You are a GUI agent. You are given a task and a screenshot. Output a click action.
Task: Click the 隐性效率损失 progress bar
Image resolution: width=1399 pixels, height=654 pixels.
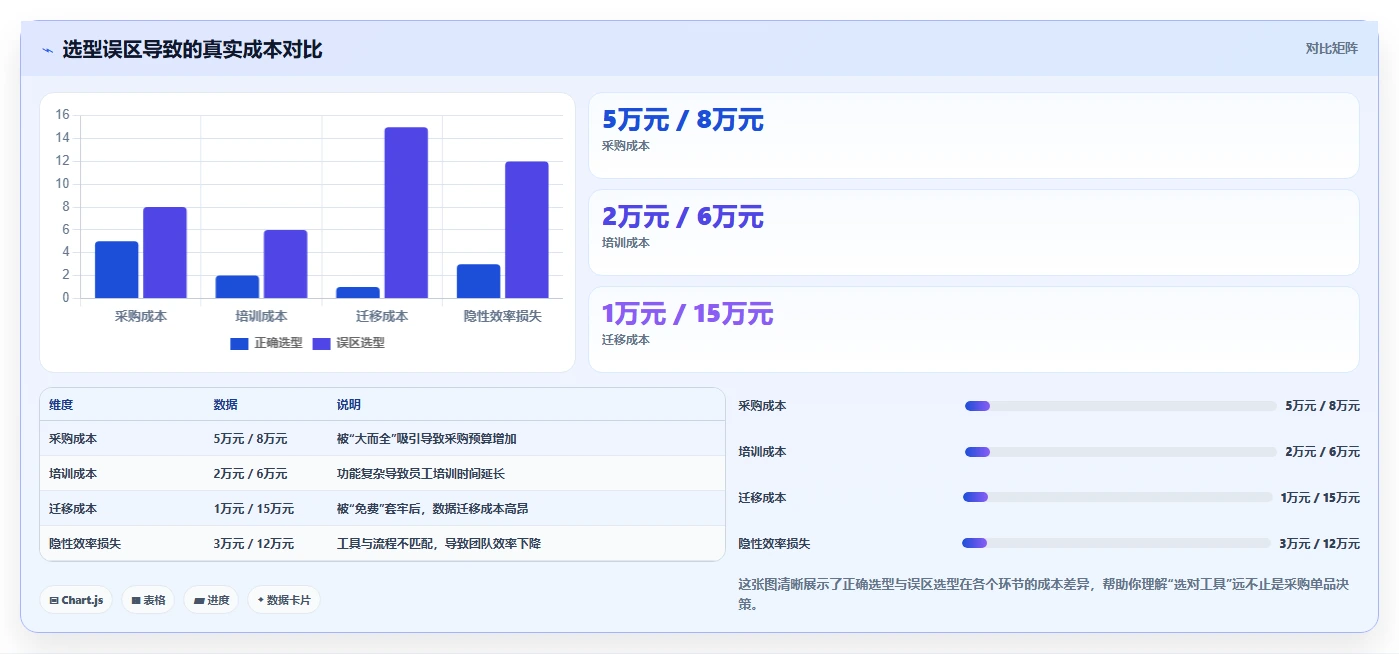[x=1116, y=543]
